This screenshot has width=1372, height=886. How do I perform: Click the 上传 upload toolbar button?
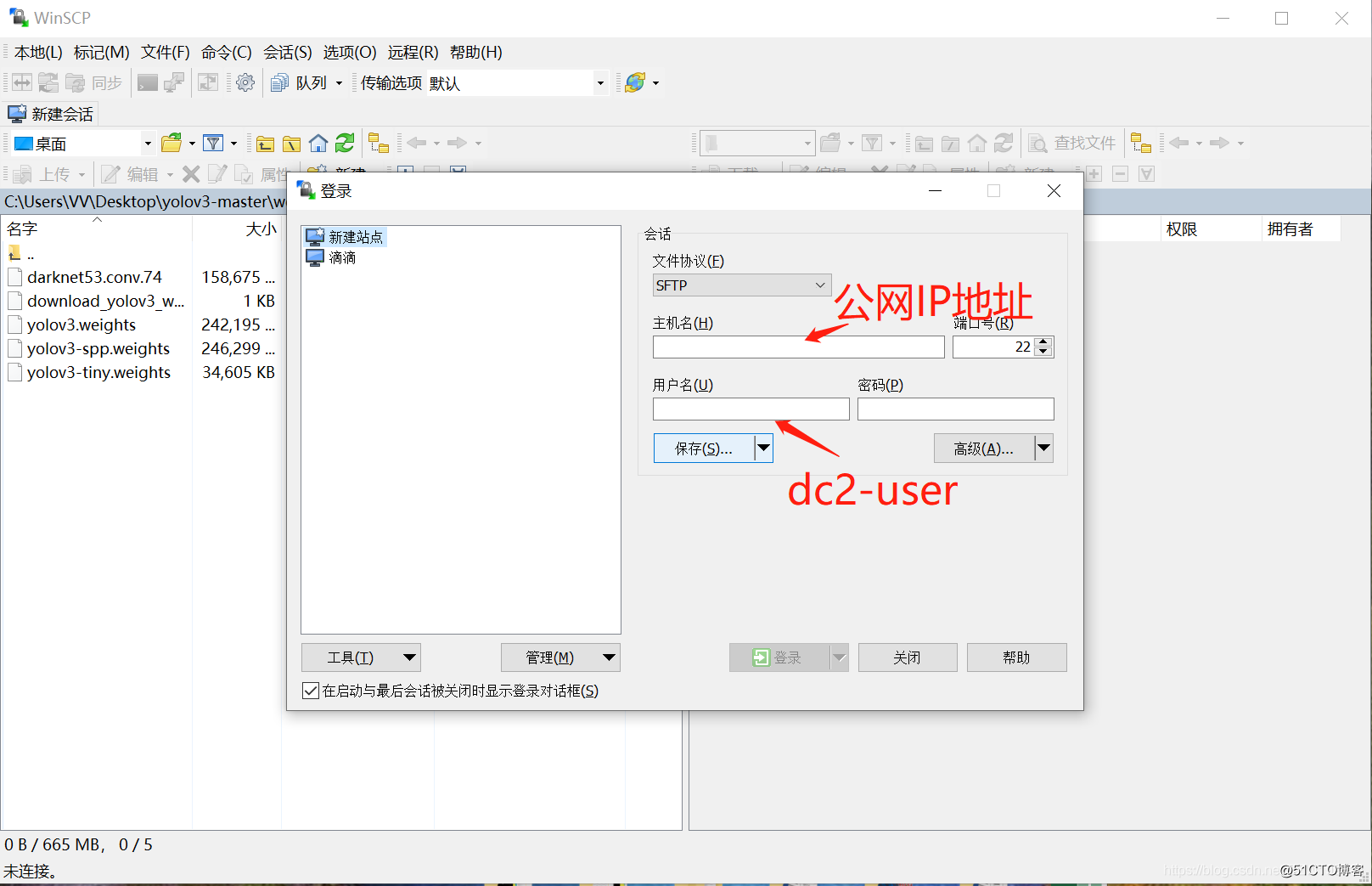(42, 174)
